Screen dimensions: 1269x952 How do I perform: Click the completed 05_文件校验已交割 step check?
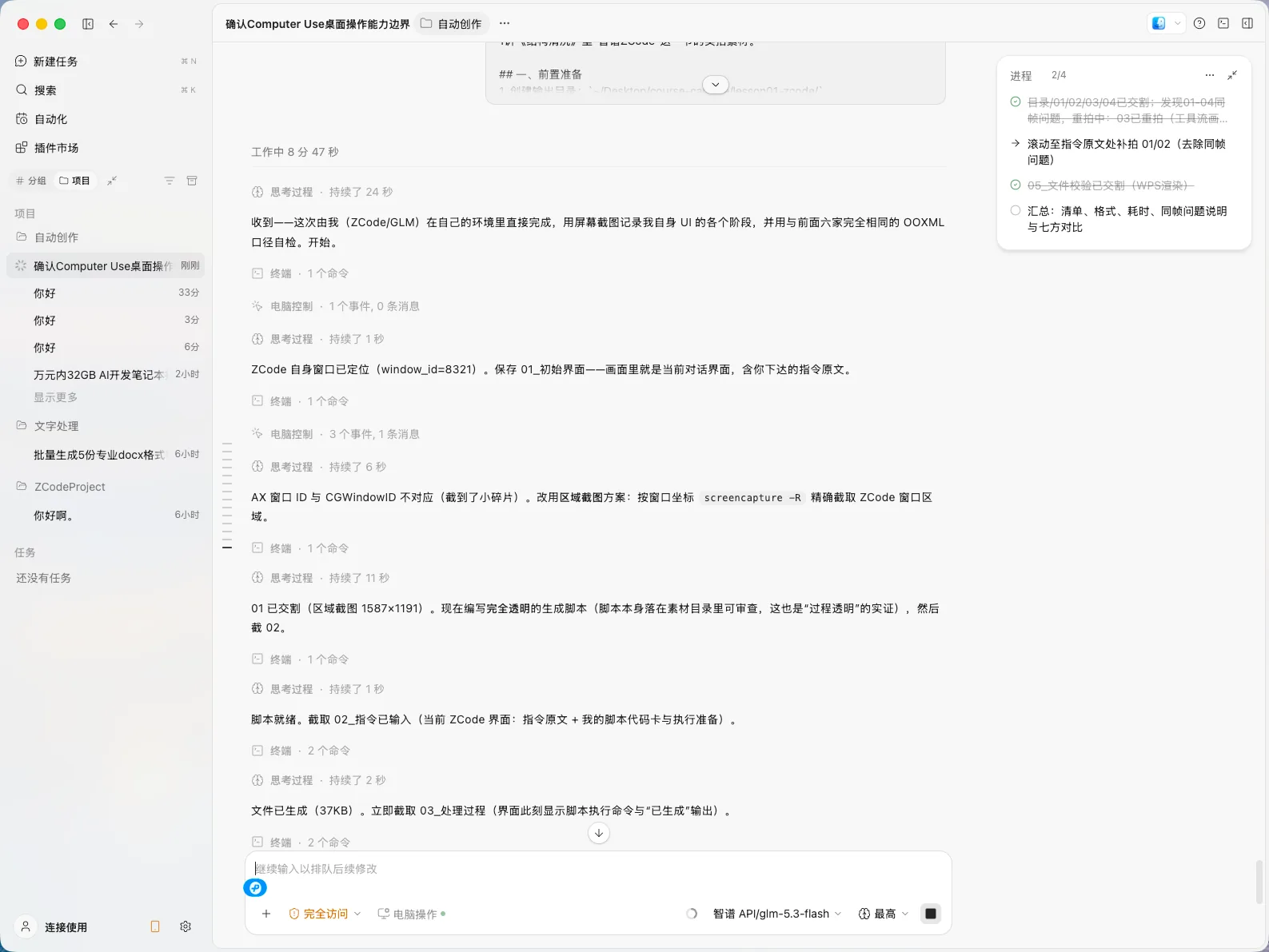point(1016,185)
